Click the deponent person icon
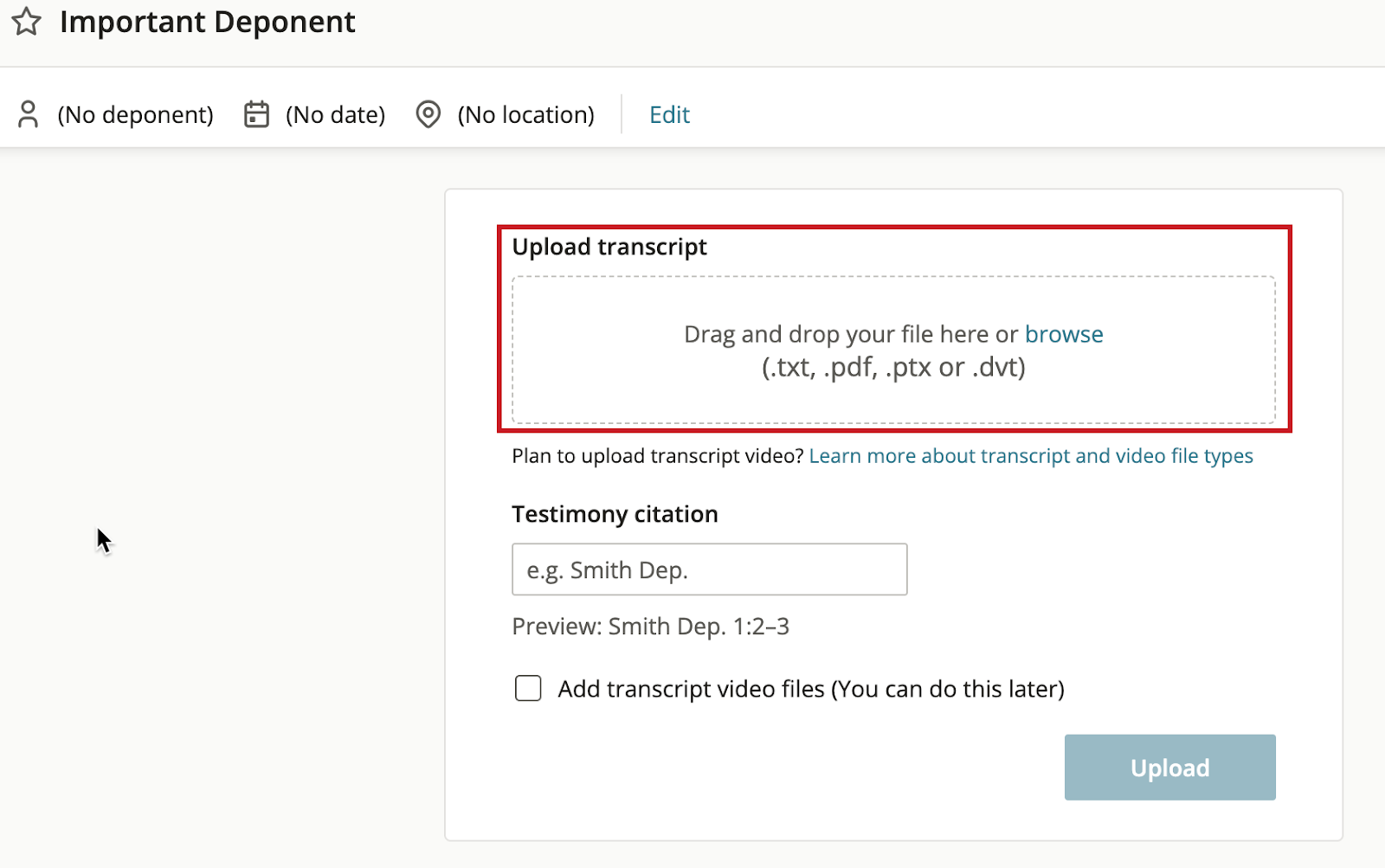Viewport: 1385px width, 868px height. point(29,114)
